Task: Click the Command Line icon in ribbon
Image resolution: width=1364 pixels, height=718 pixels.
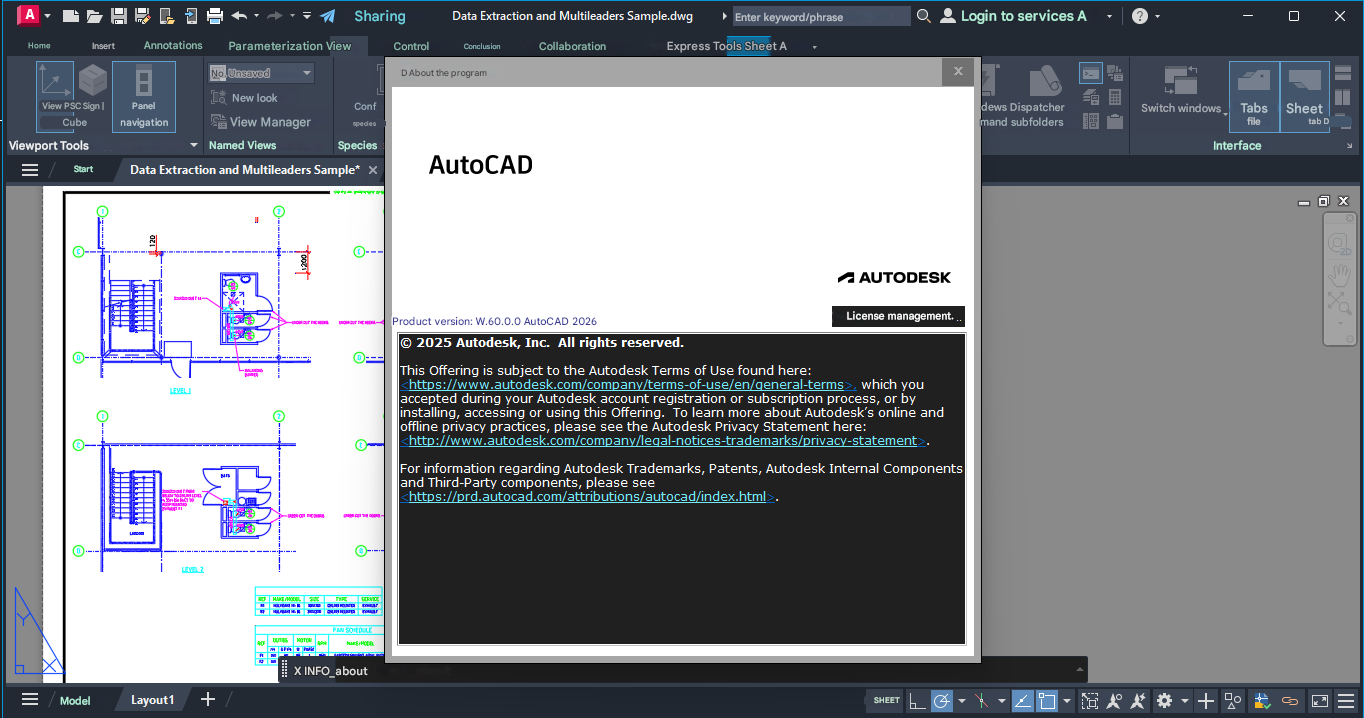Action: coord(1091,73)
